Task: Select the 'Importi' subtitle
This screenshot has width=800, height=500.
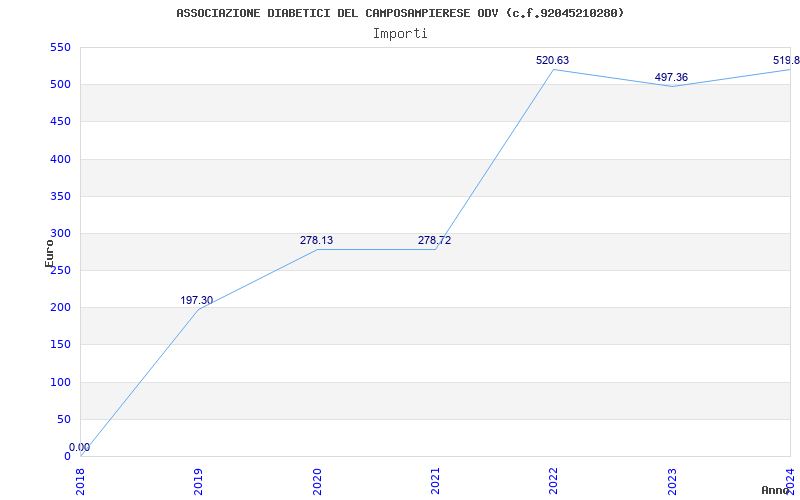Action: pos(400,34)
